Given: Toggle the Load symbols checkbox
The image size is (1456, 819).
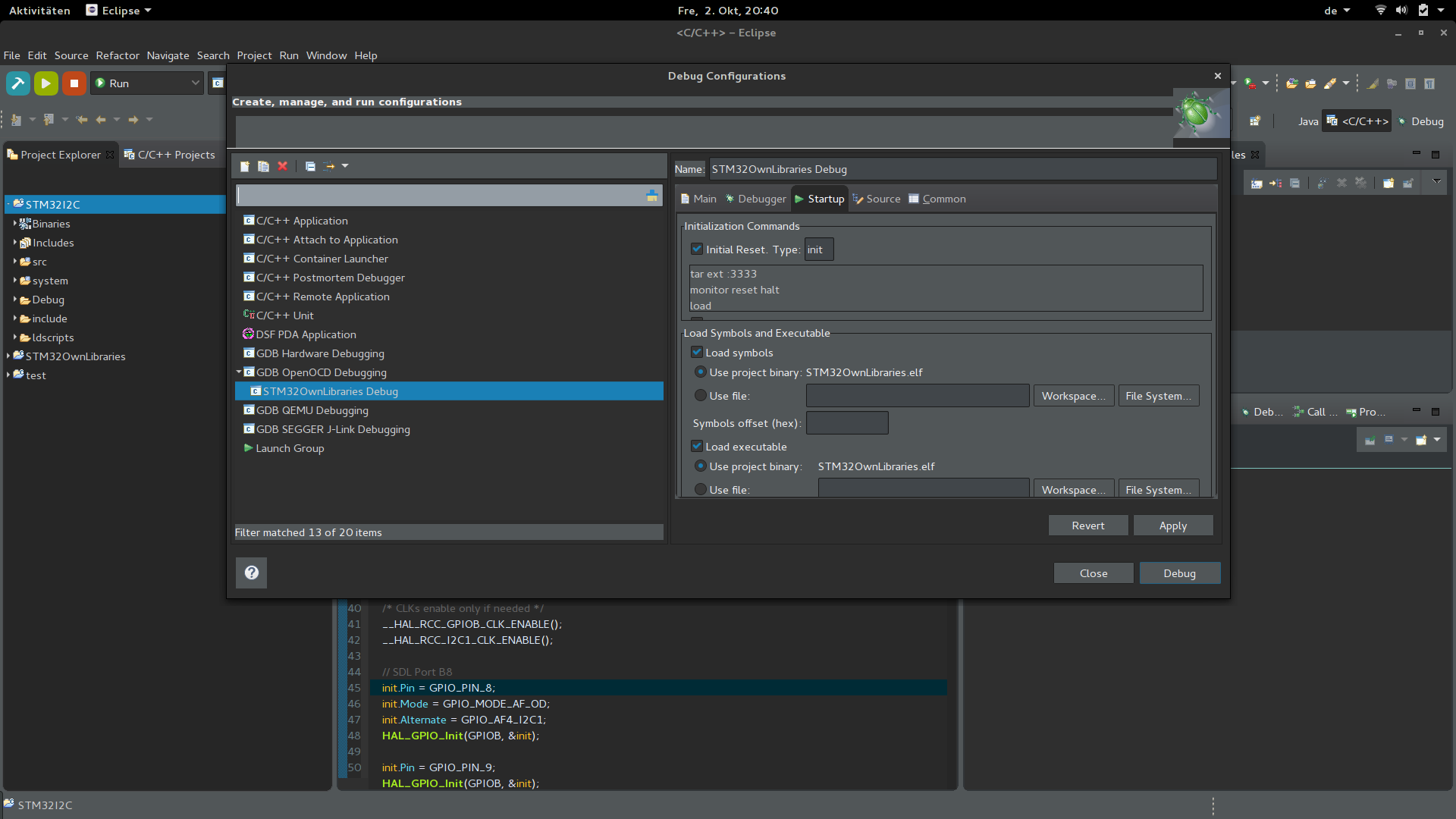Looking at the screenshot, I should click(697, 353).
